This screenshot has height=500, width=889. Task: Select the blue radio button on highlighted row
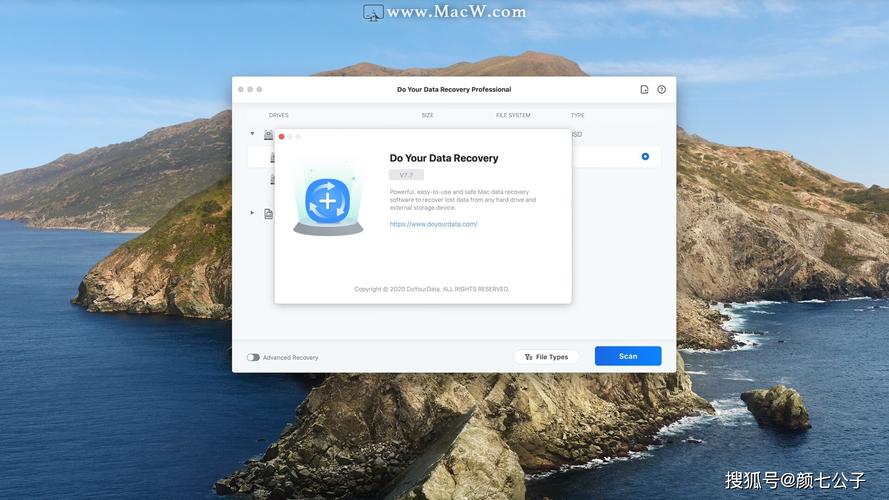click(645, 156)
